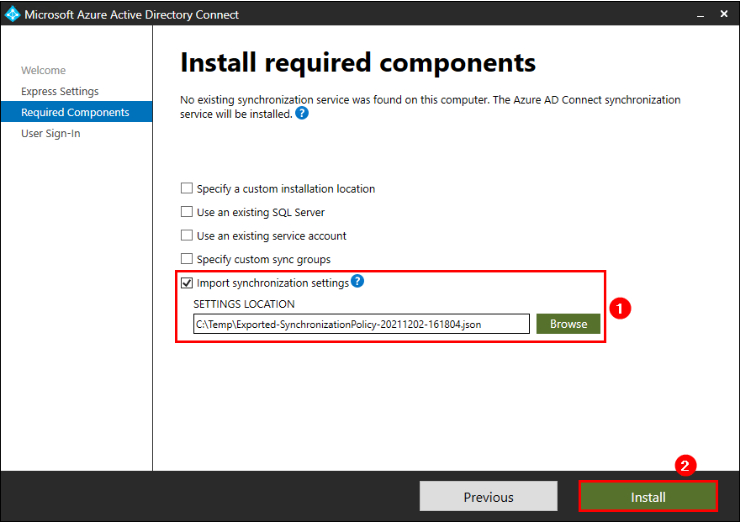Screen dimensions: 740x522
Task: Select Required Components step
Action: (76, 112)
